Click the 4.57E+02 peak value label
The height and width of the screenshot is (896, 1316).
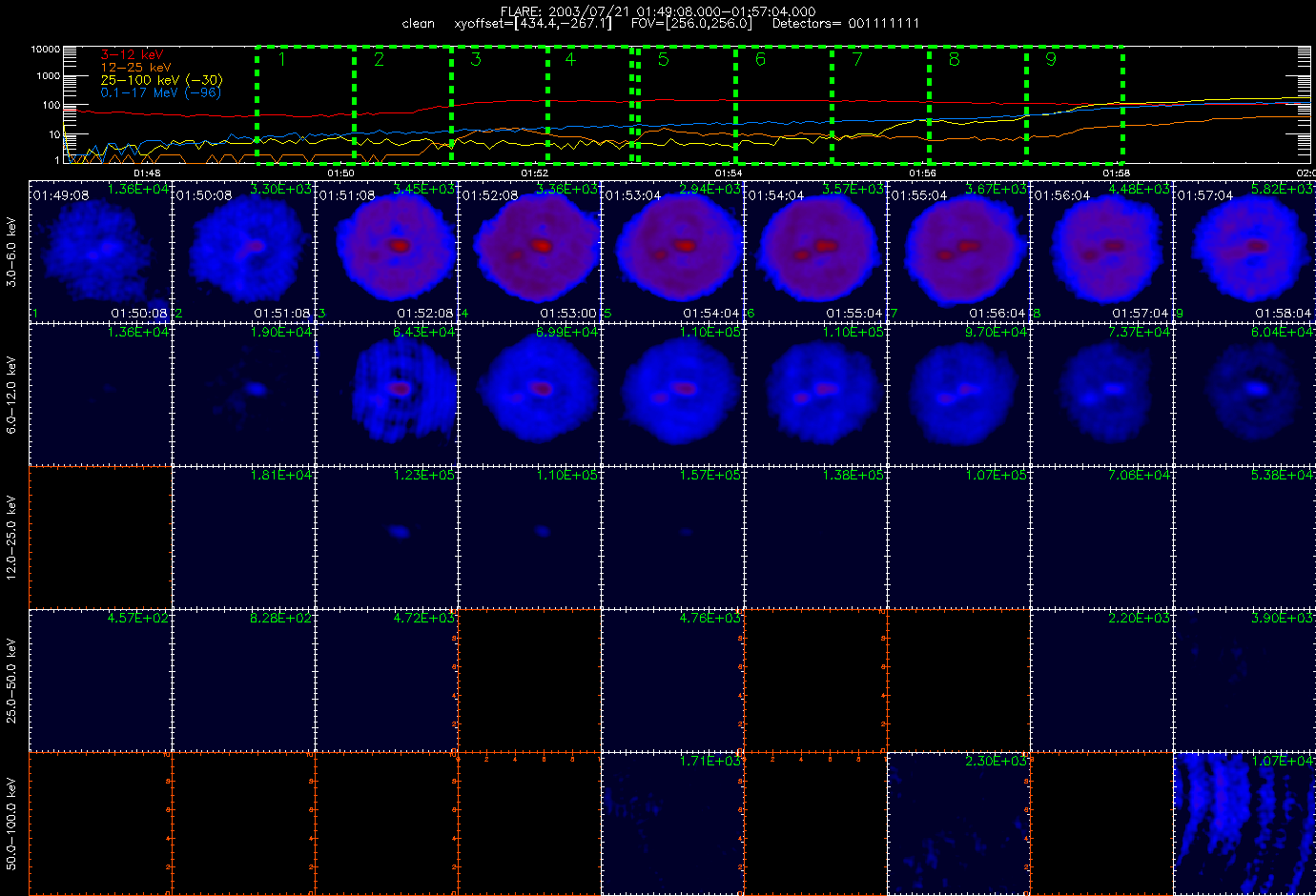tap(137, 618)
